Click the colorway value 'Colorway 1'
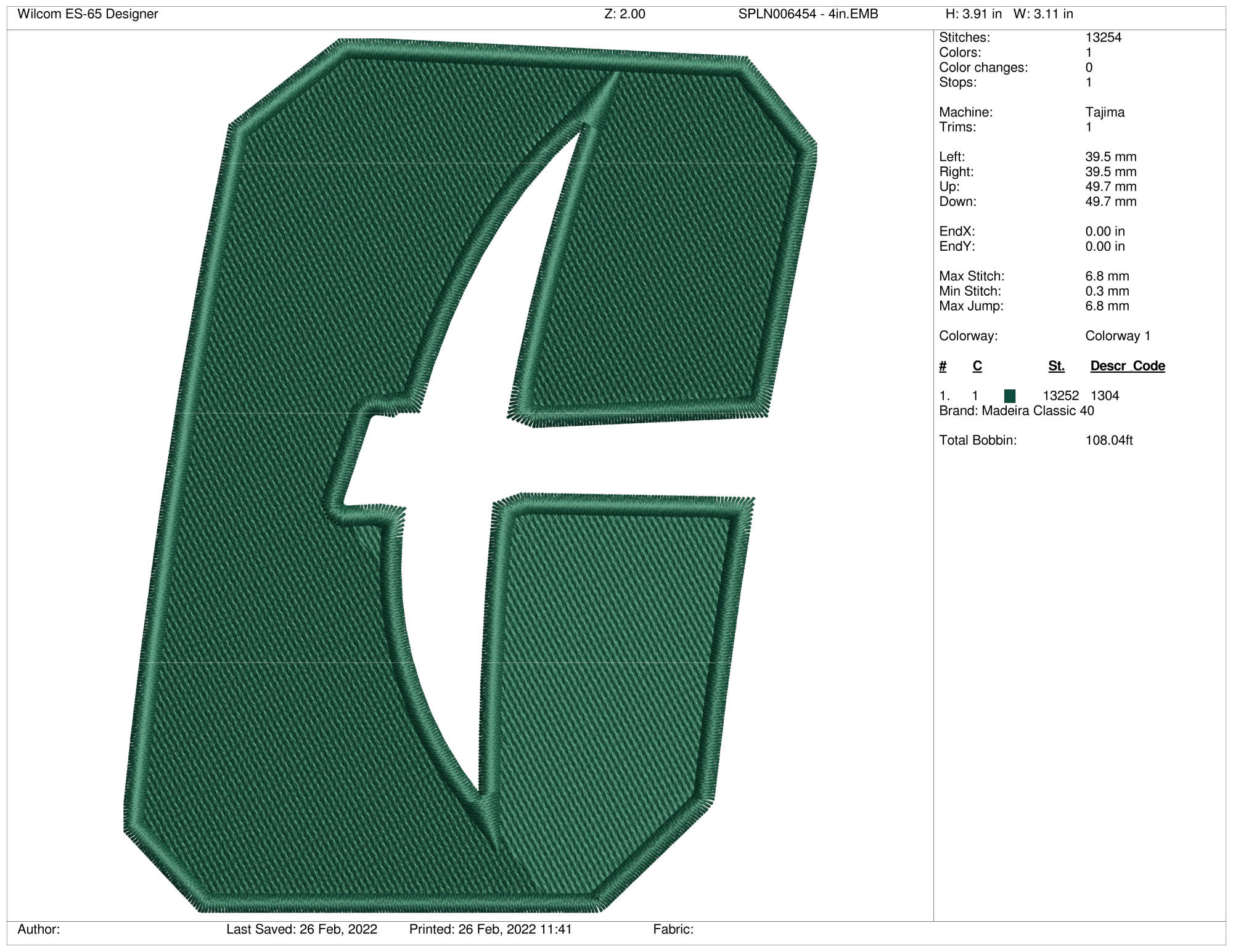This screenshot has height=952, width=1233. point(1118,336)
